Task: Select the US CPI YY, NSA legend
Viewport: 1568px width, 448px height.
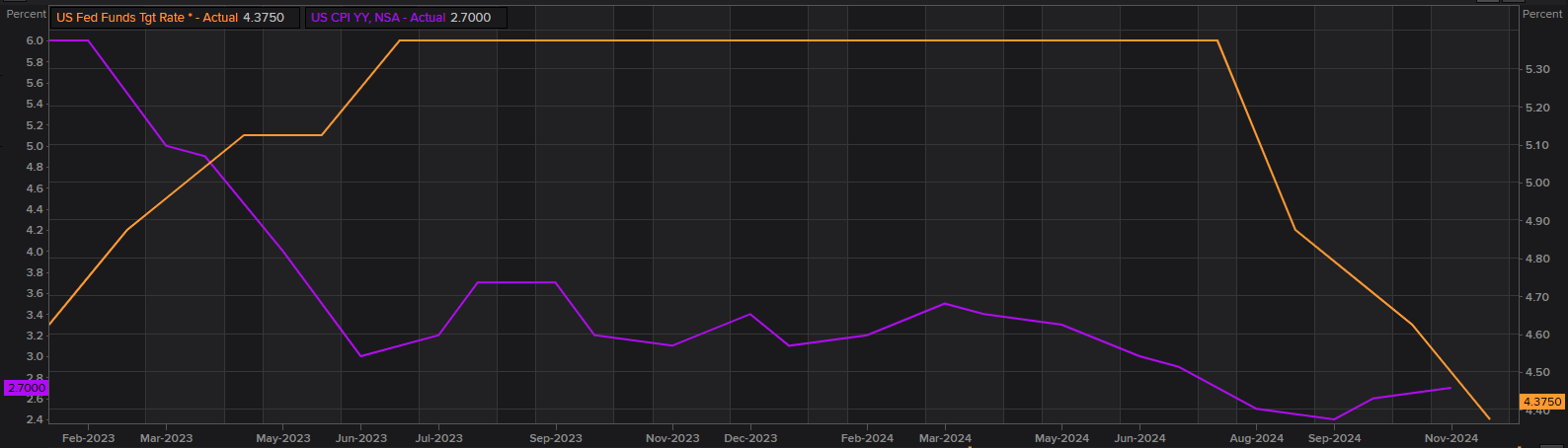Action: (404, 18)
